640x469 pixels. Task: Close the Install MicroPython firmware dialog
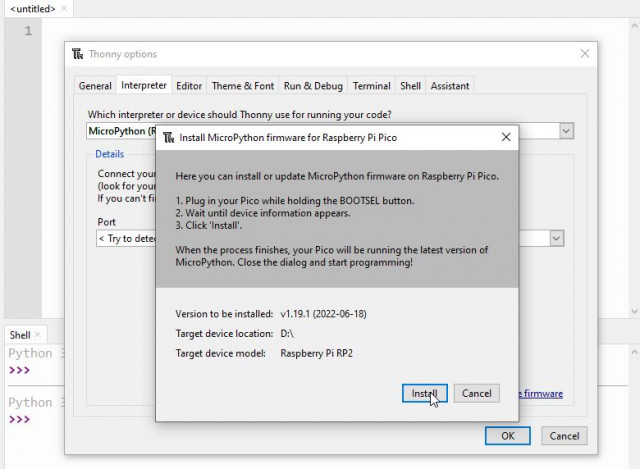(x=505, y=137)
